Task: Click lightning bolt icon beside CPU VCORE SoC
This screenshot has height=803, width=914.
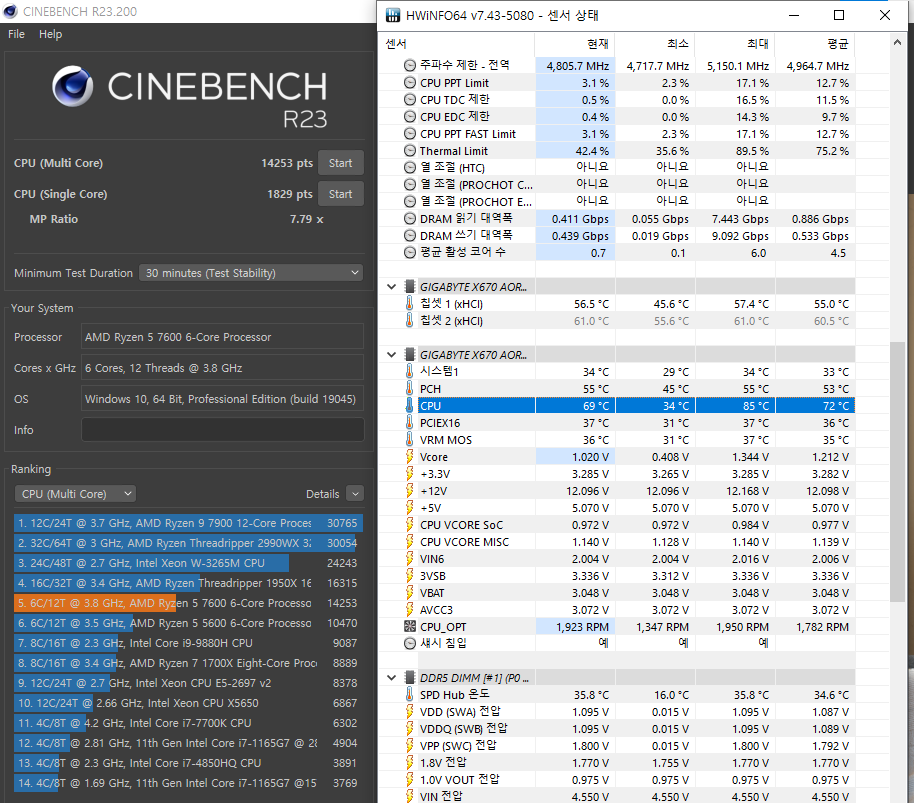Action: pyautogui.click(x=409, y=525)
